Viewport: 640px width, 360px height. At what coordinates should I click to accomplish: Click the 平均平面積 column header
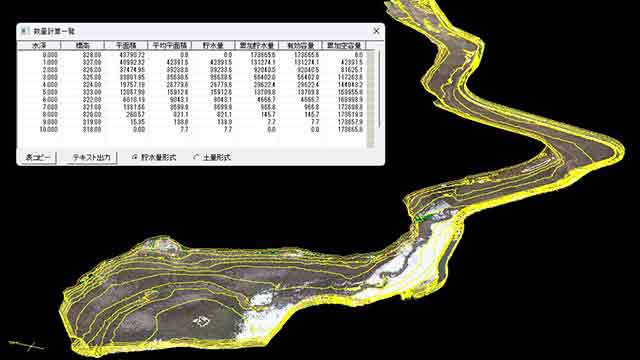click(x=170, y=45)
